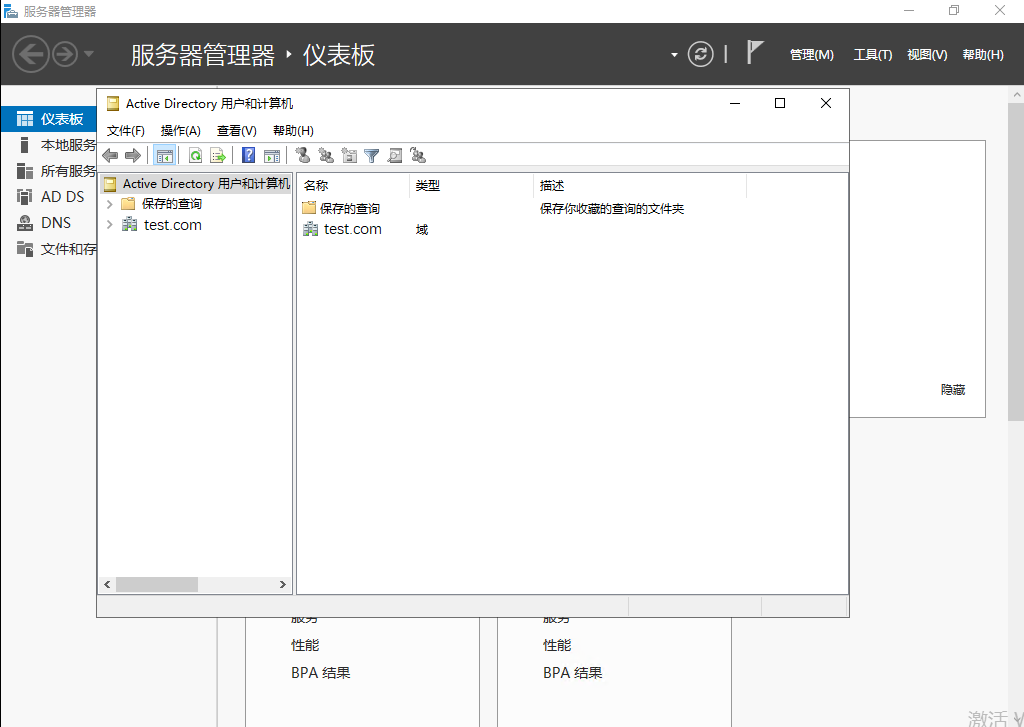
Task: Click Server Manager vertical scrollbar thumb
Action: (x=1016, y=261)
